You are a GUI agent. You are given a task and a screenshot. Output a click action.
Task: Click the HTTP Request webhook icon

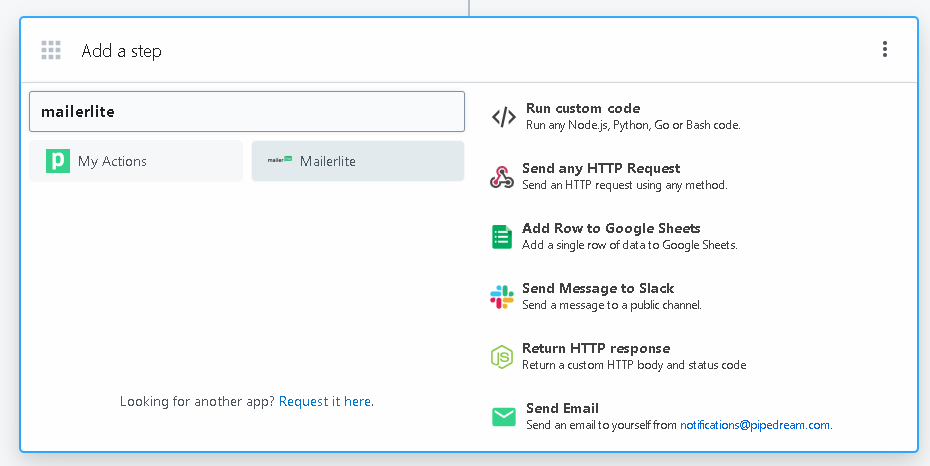[502, 177]
